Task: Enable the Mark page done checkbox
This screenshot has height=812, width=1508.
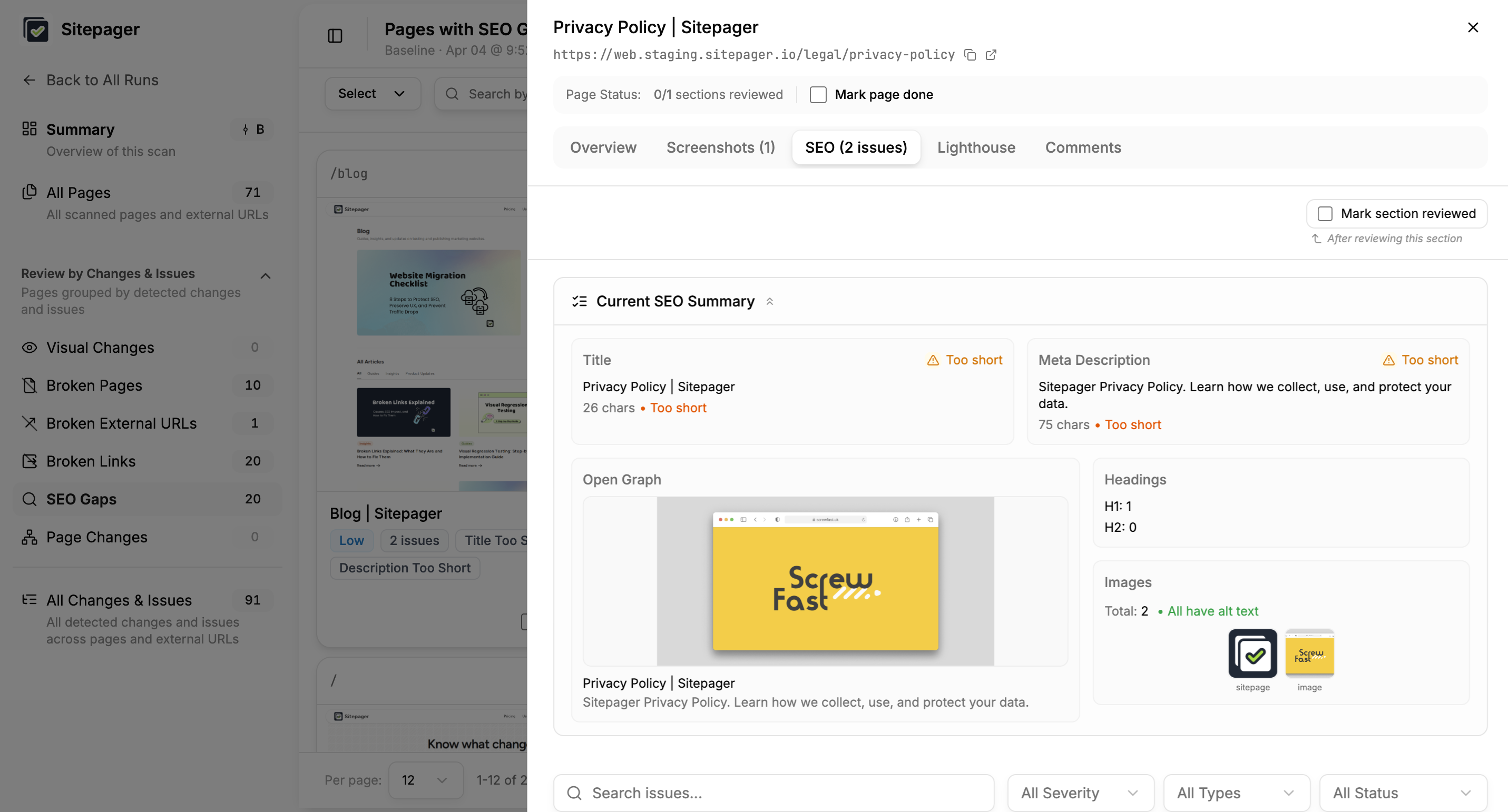Action: coord(817,94)
